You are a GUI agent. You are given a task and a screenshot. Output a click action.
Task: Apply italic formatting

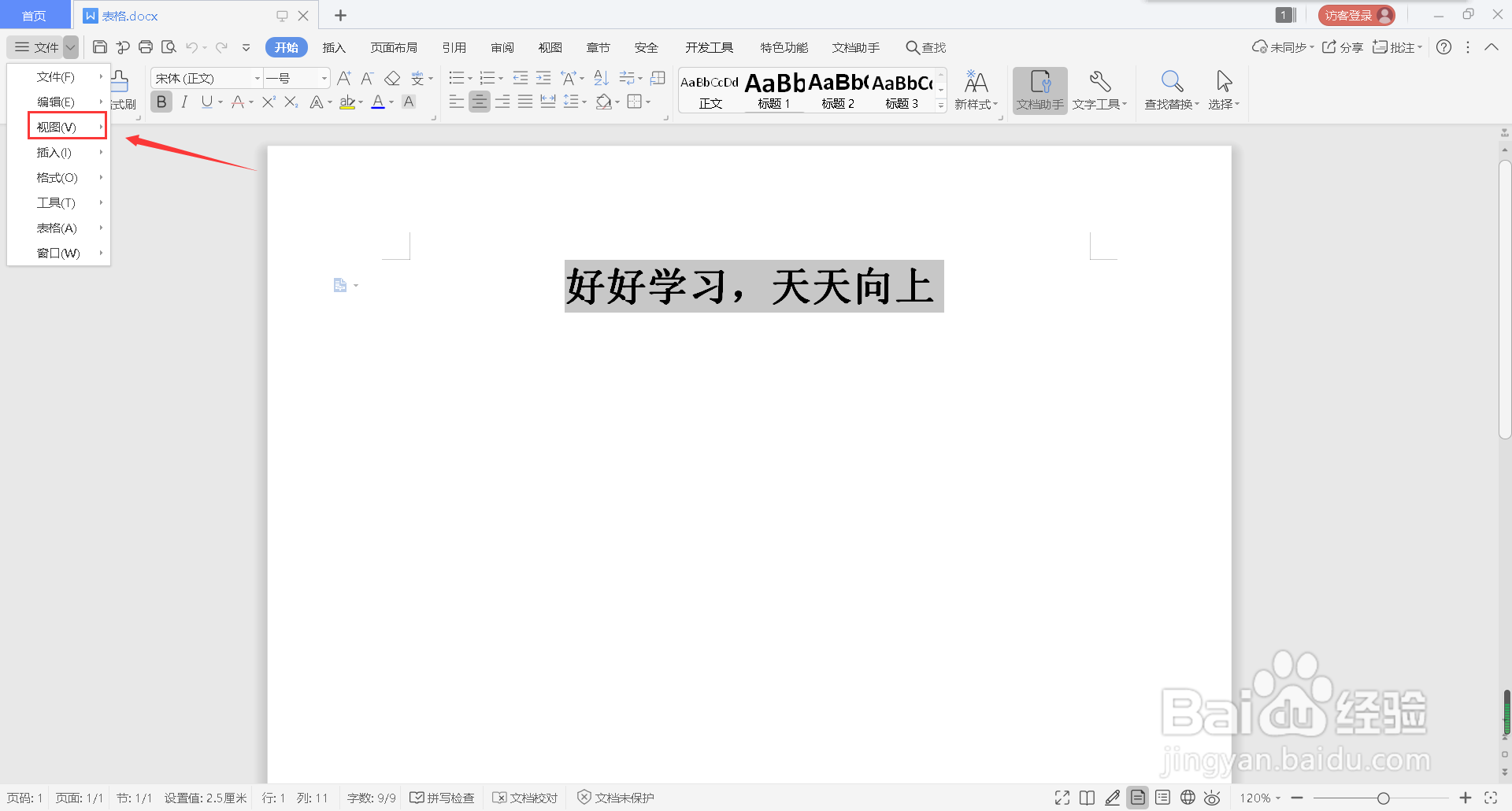[x=183, y=102]
